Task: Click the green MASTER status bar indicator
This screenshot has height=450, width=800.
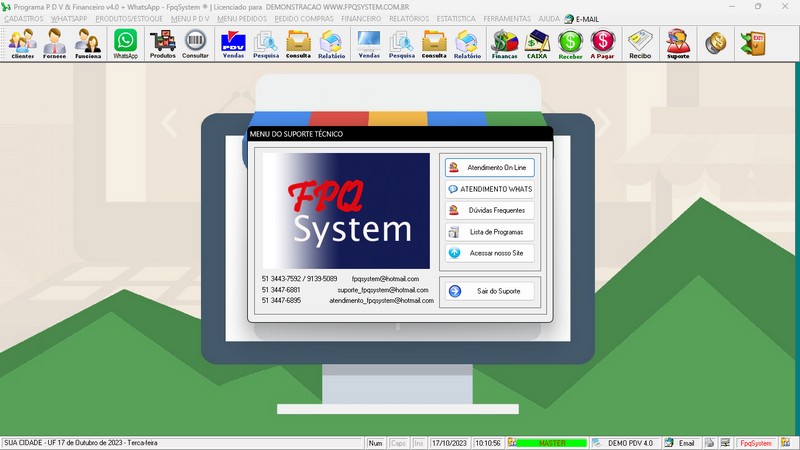Action: click(547, 442)
